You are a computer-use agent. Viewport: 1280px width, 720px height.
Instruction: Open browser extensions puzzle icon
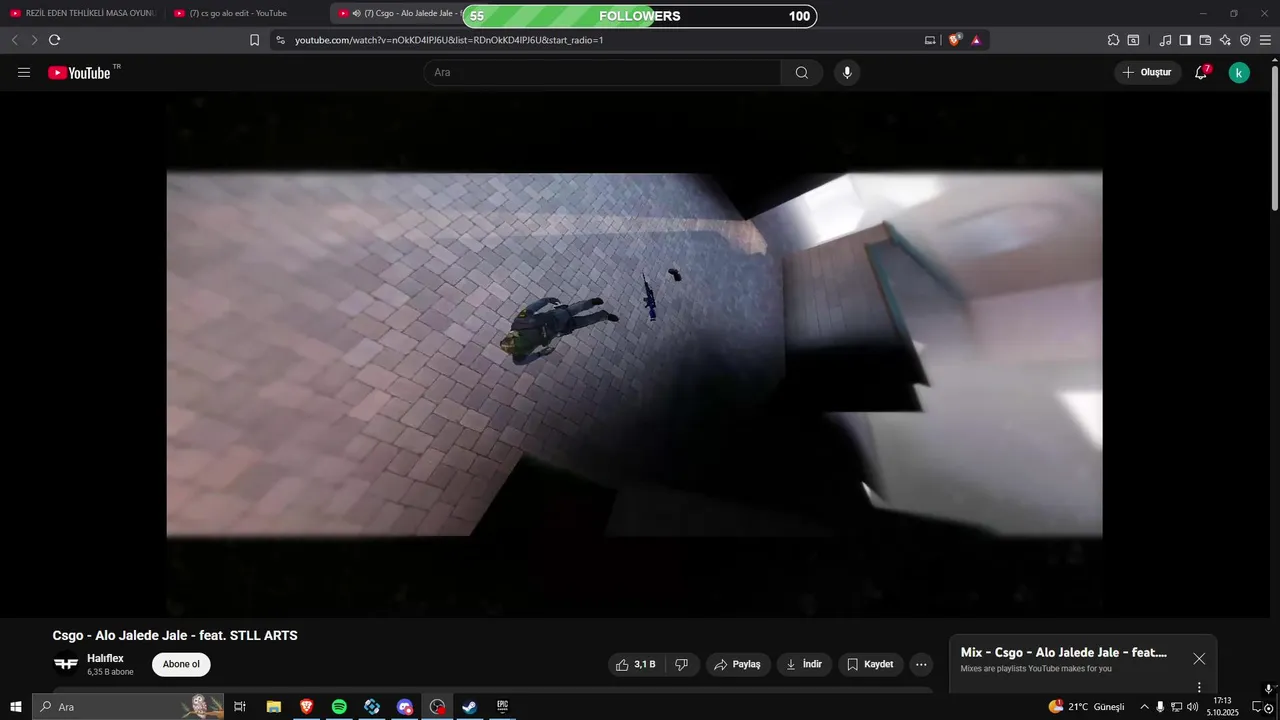pyautogui.click(x=1113, y=40)
